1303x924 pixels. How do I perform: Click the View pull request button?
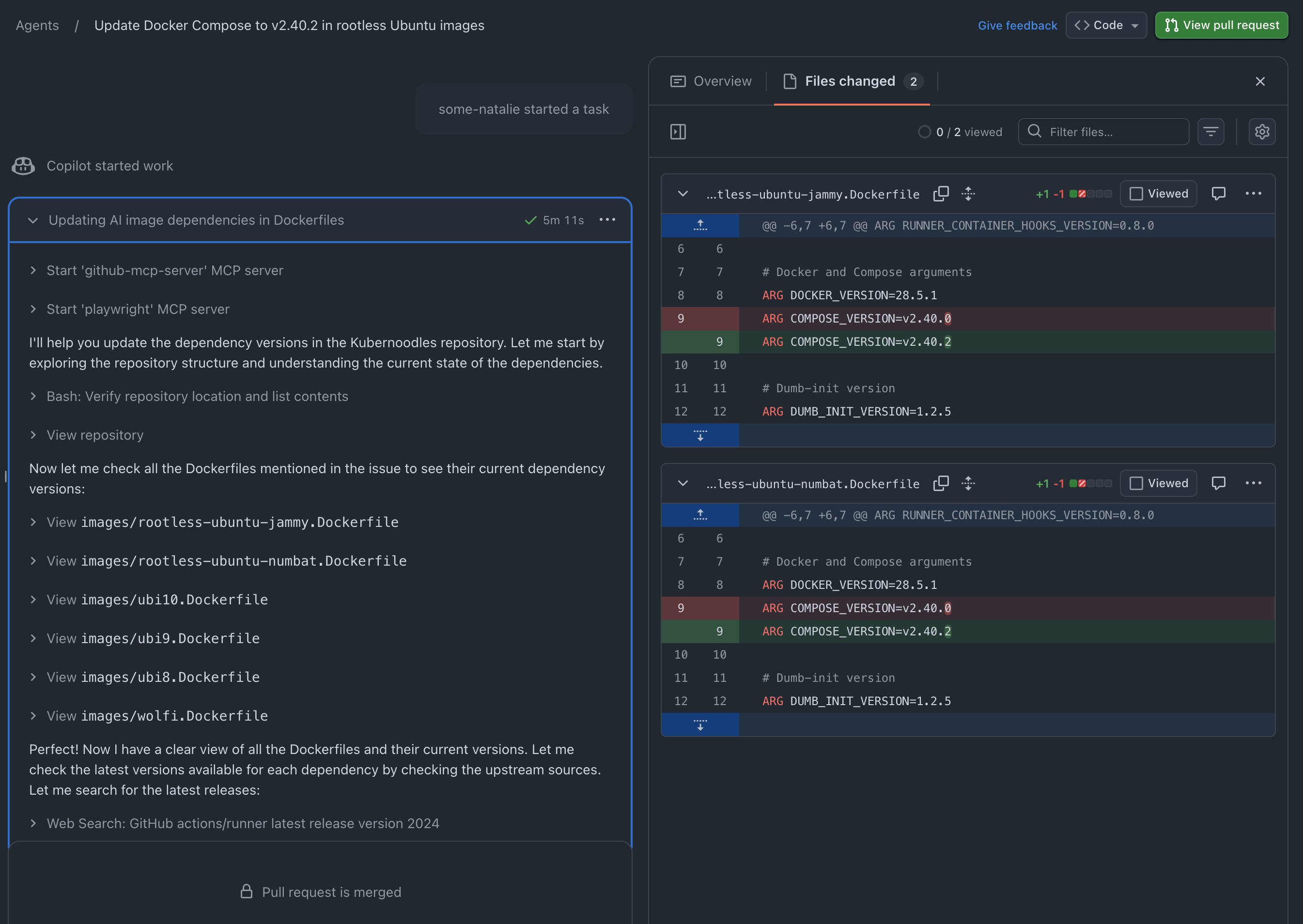[1221, 25]
